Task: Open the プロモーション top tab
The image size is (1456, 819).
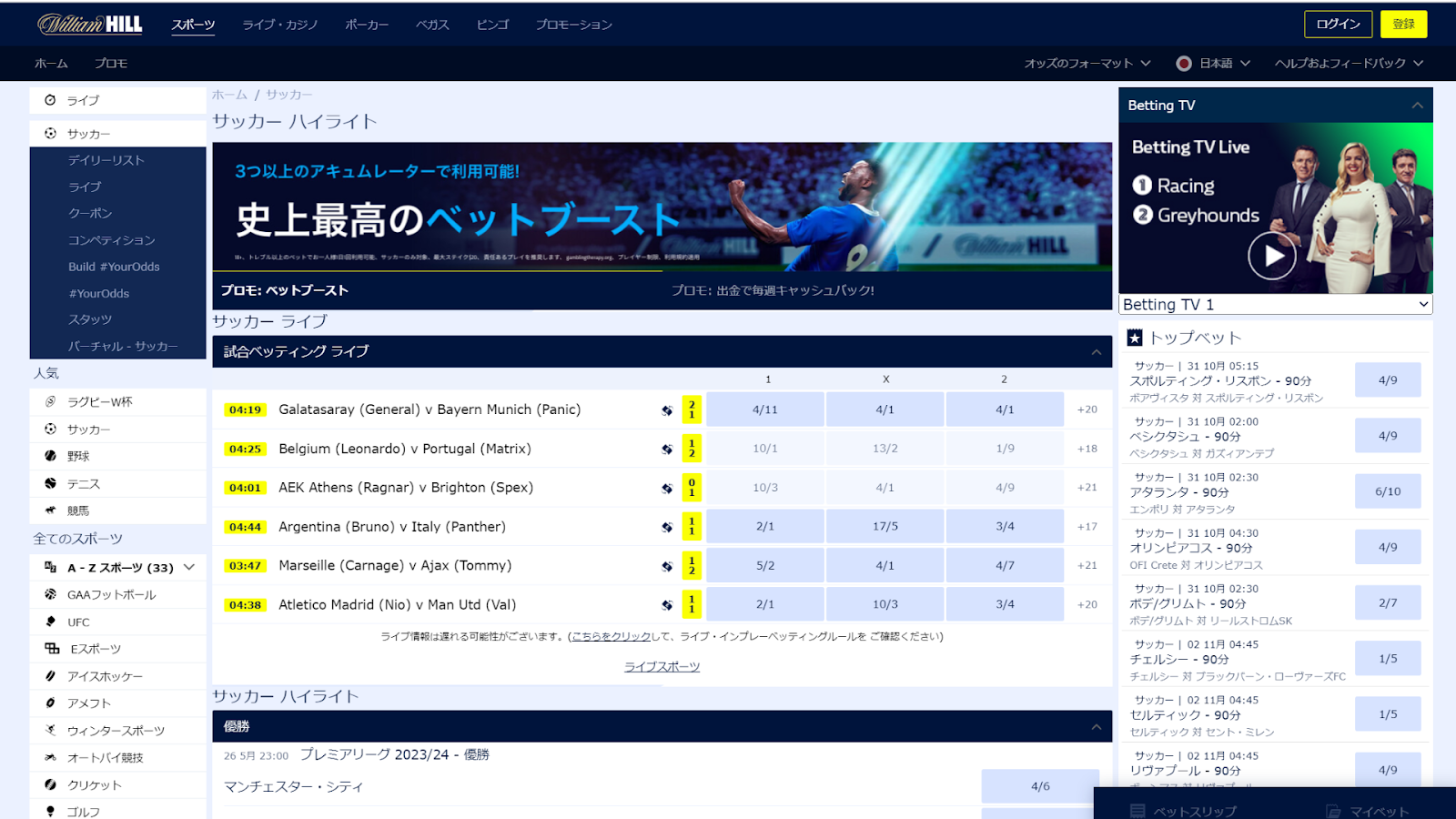Action: [574, 25]
